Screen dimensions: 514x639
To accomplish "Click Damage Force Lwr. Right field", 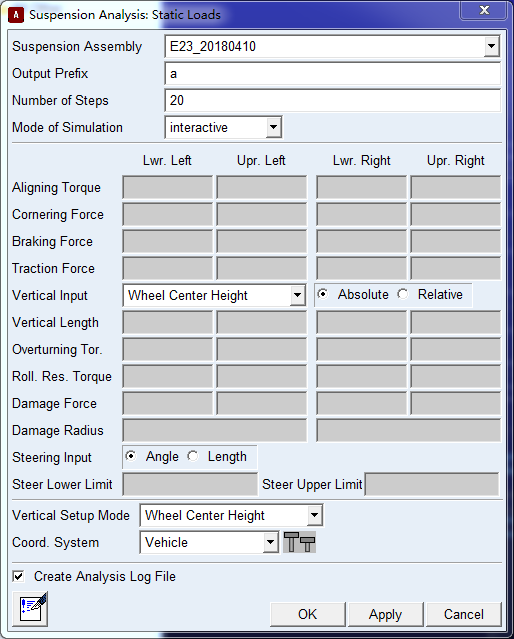I will pos(362,403).
